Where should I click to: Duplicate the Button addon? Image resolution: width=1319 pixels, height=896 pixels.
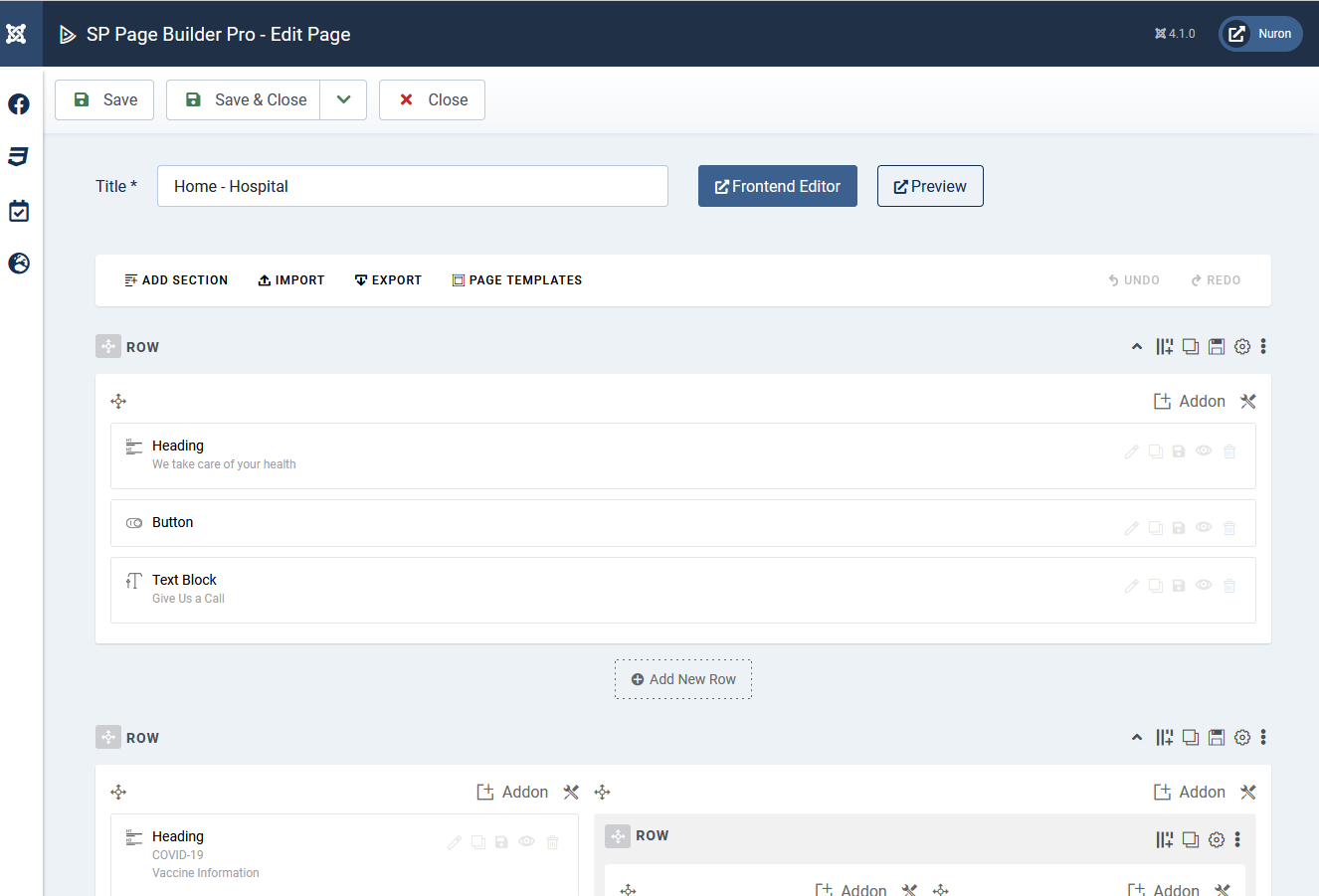coord(1155,528)
